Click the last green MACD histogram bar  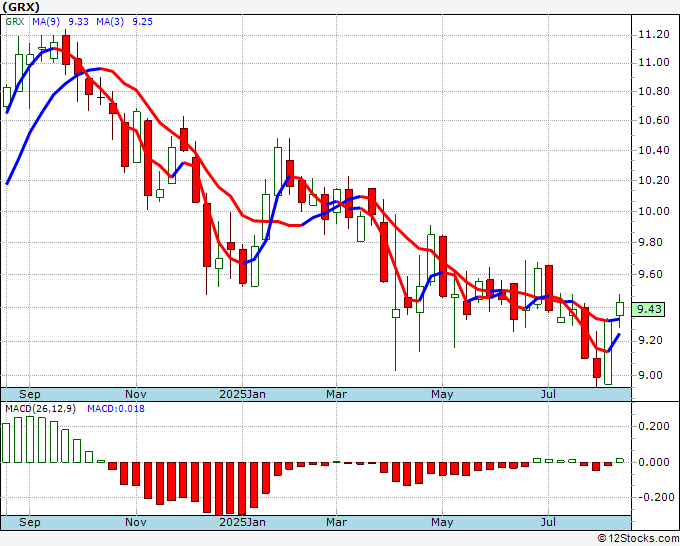(x=620, y=461)
